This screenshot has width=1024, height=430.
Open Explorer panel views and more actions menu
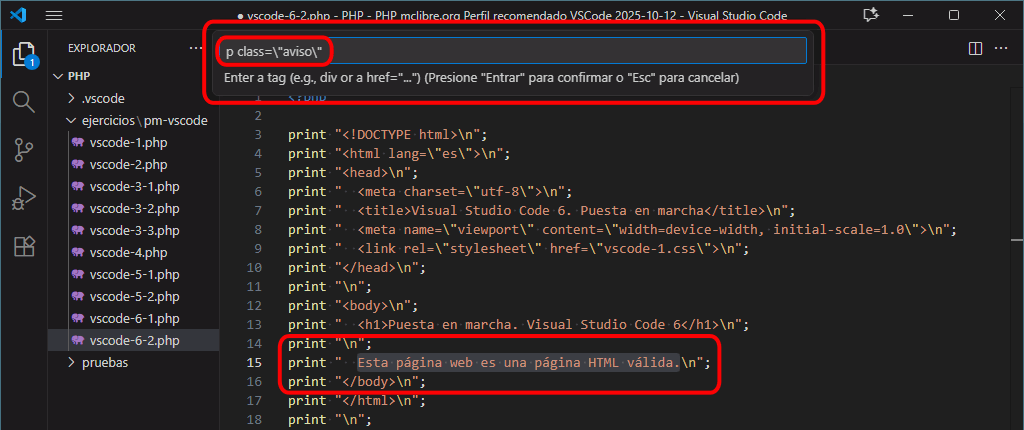195,48
